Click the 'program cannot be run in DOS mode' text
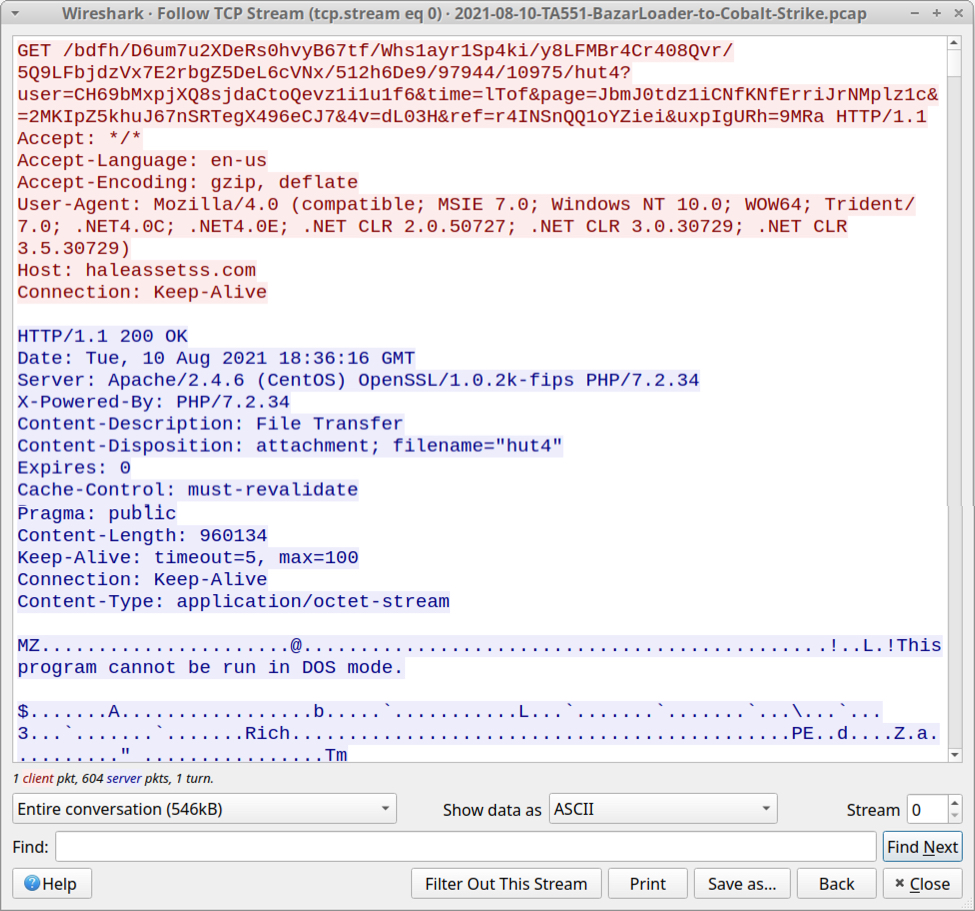975x911 pixels. pyautogui.click(x=211, y=667)
